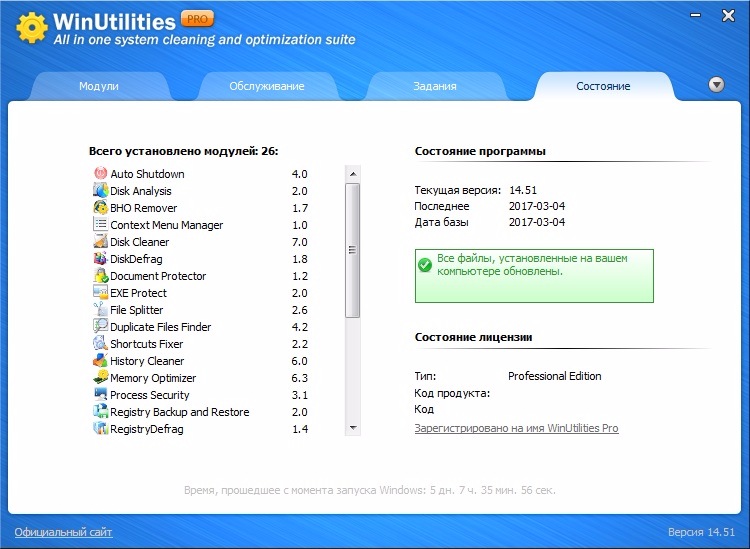Click the Код продукта label
This screenshot has height=549, width=750.
[x=452, y=393]
